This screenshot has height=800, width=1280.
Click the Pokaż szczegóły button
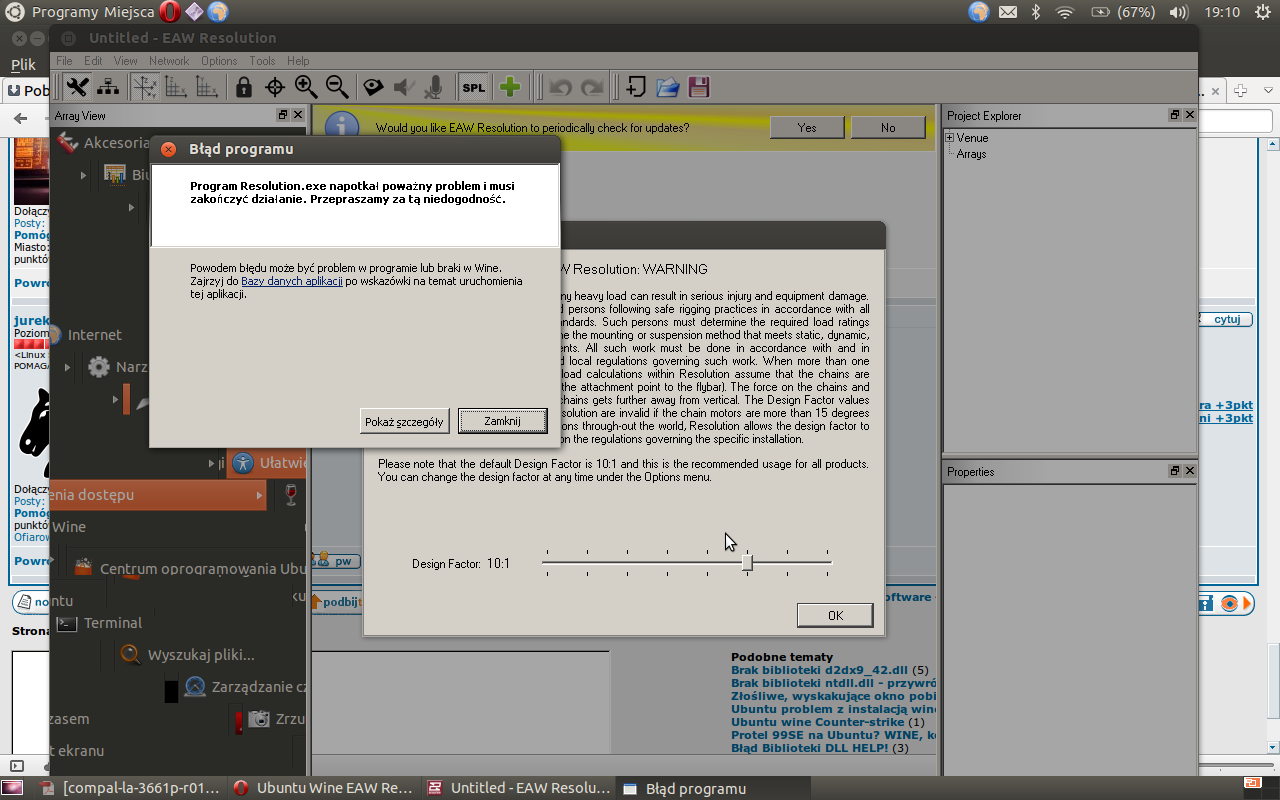404,421
